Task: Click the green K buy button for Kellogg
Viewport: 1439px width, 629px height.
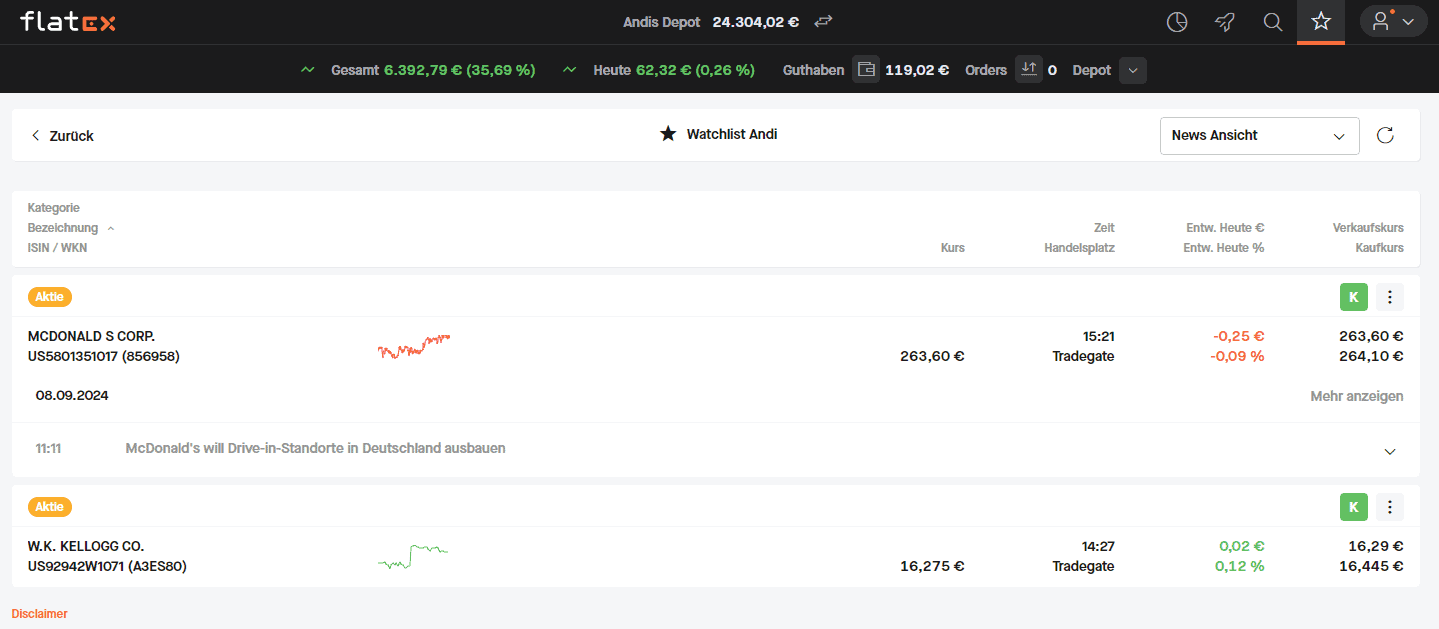Action: 1353,507
